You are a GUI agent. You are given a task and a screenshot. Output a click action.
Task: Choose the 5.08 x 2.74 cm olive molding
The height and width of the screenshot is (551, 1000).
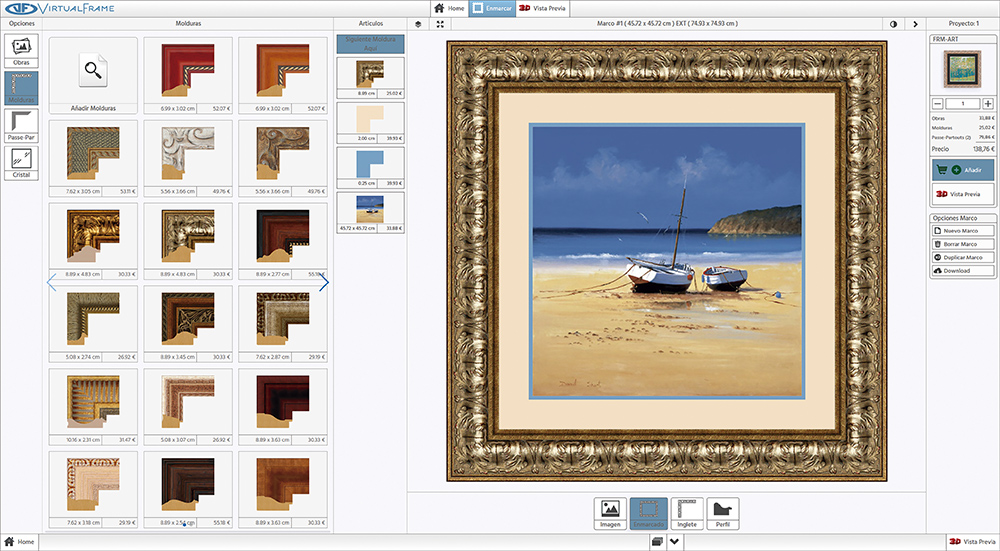tap(93, 324)
